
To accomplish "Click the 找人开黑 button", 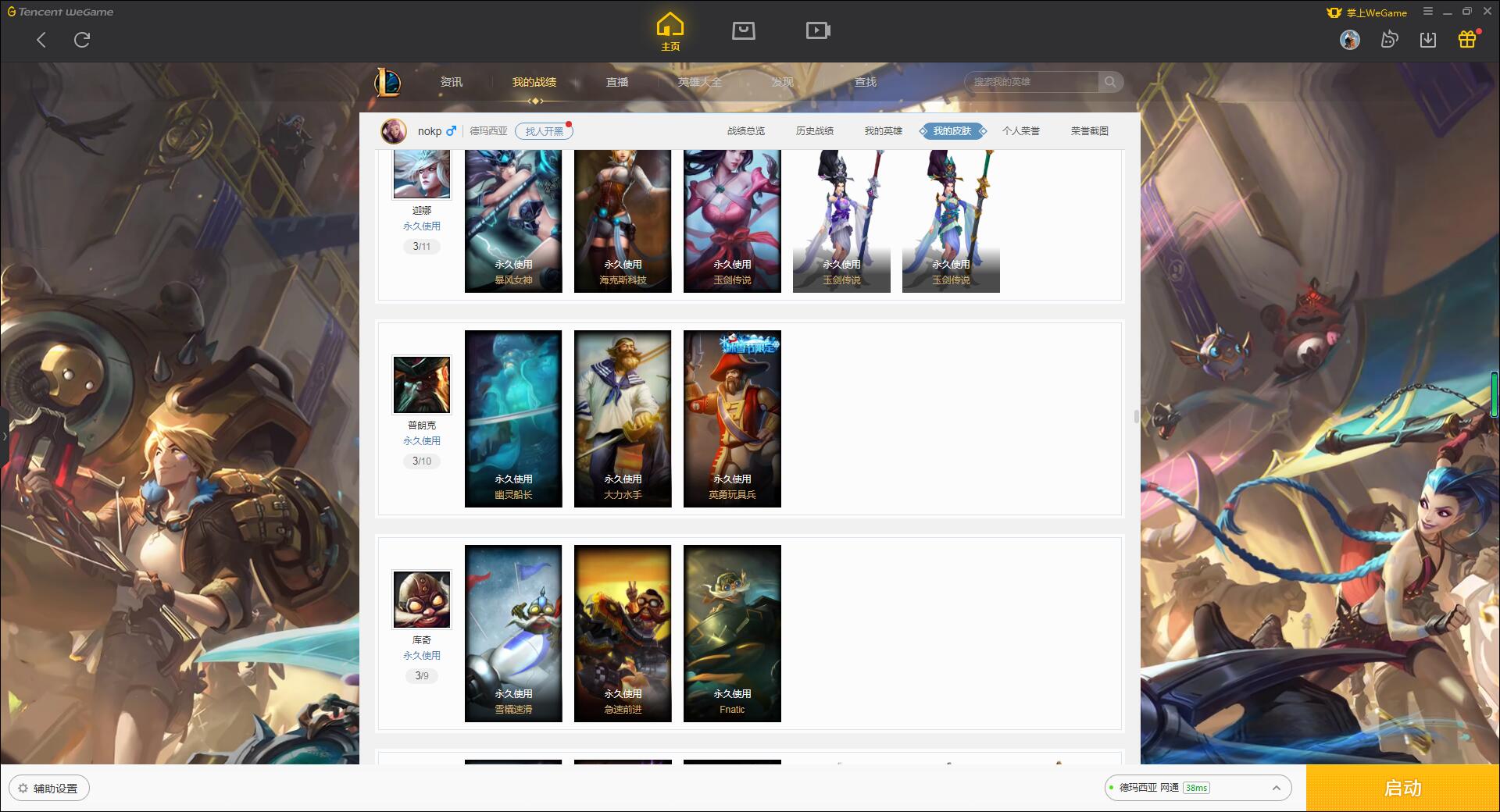I will point(544,131).
